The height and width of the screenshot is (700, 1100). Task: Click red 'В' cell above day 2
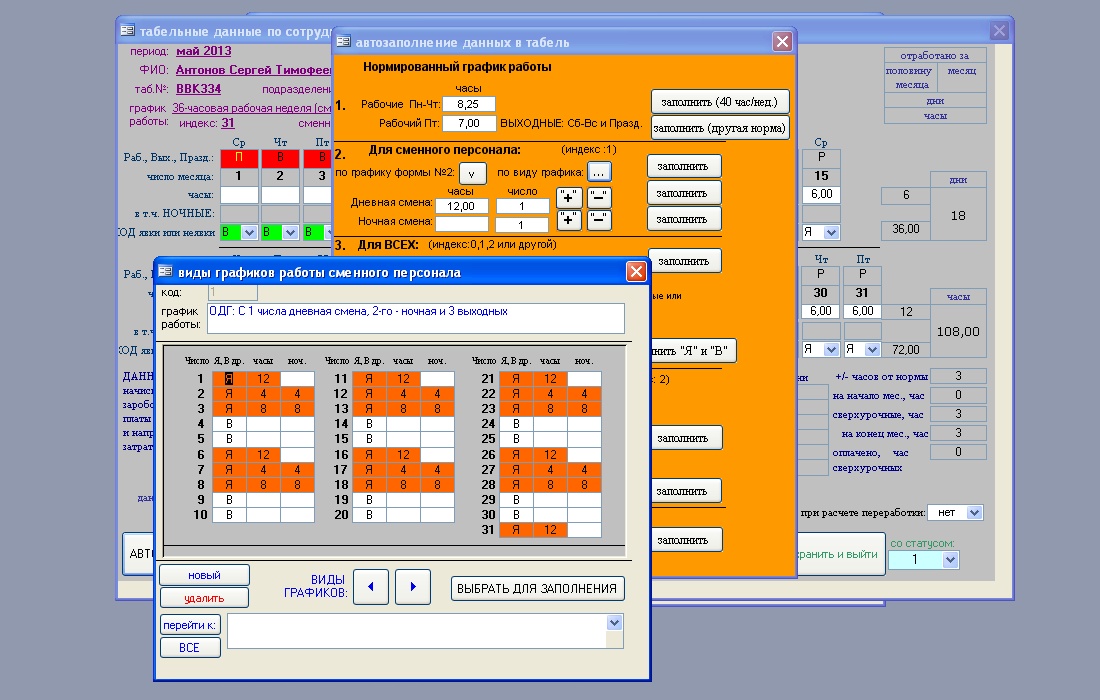[x=280, y=158]
